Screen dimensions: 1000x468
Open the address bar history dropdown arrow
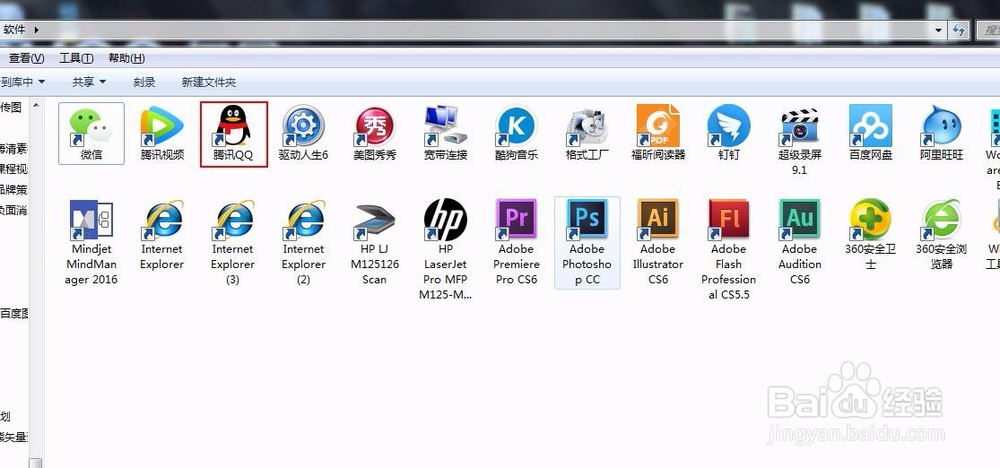938,30
